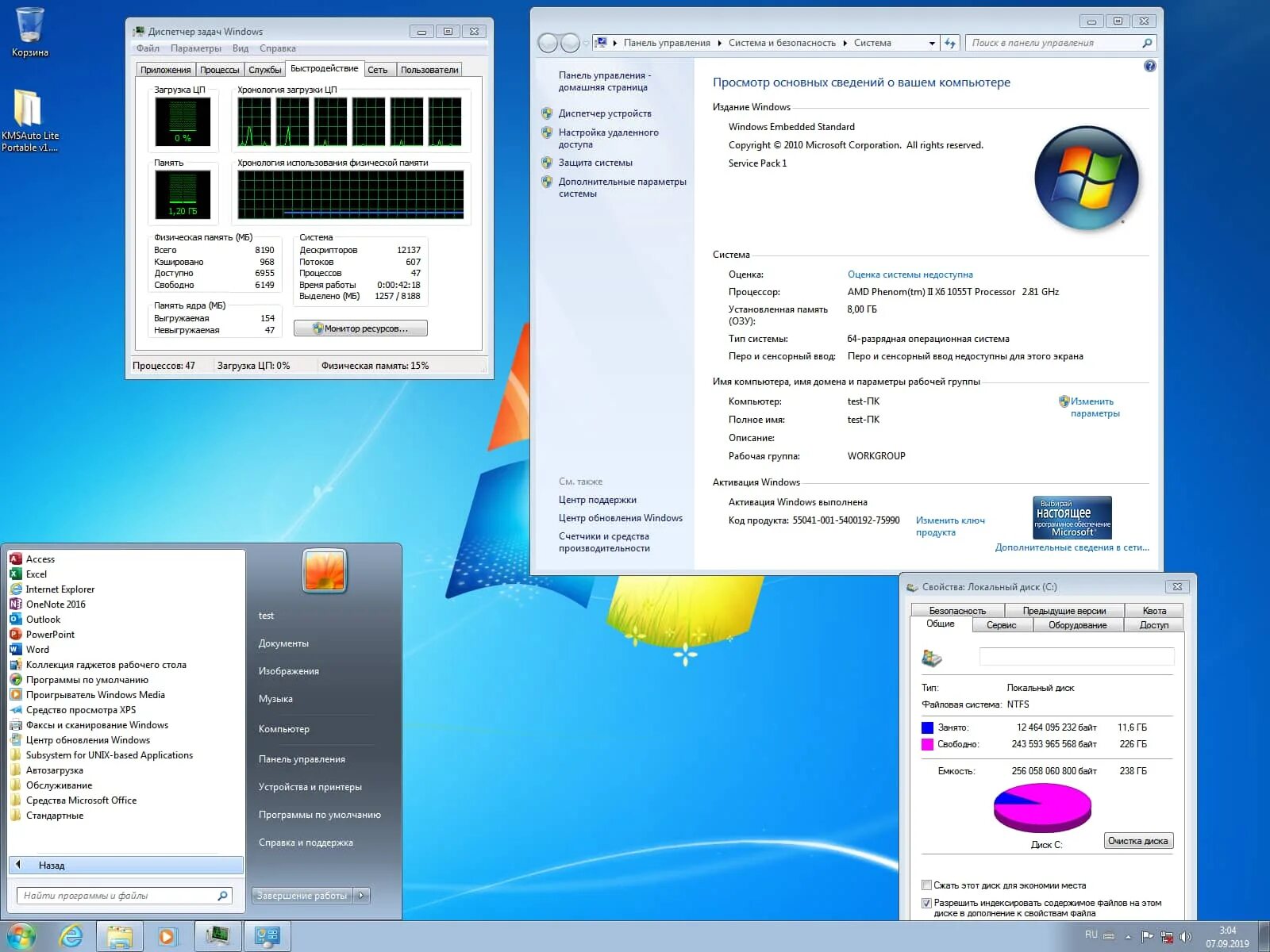Image resolution: width=1270 pixels, height=952 pixels.
Task: Click the Завершение работы button
Action: (x=302, y=896)
